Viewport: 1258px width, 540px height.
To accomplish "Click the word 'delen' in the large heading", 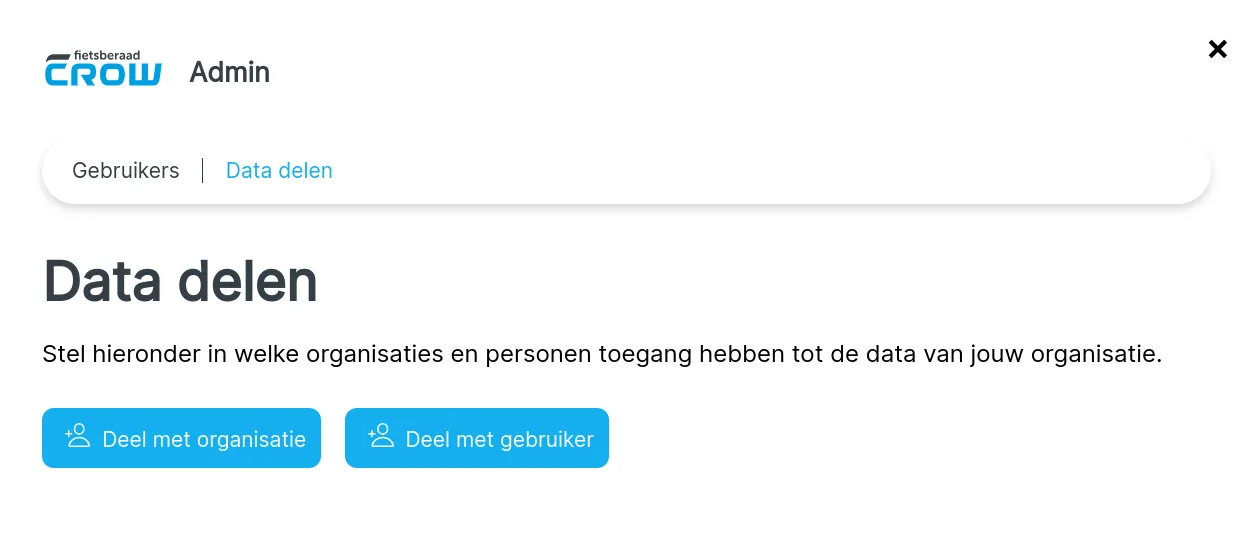I will click(x=248, y=281).
